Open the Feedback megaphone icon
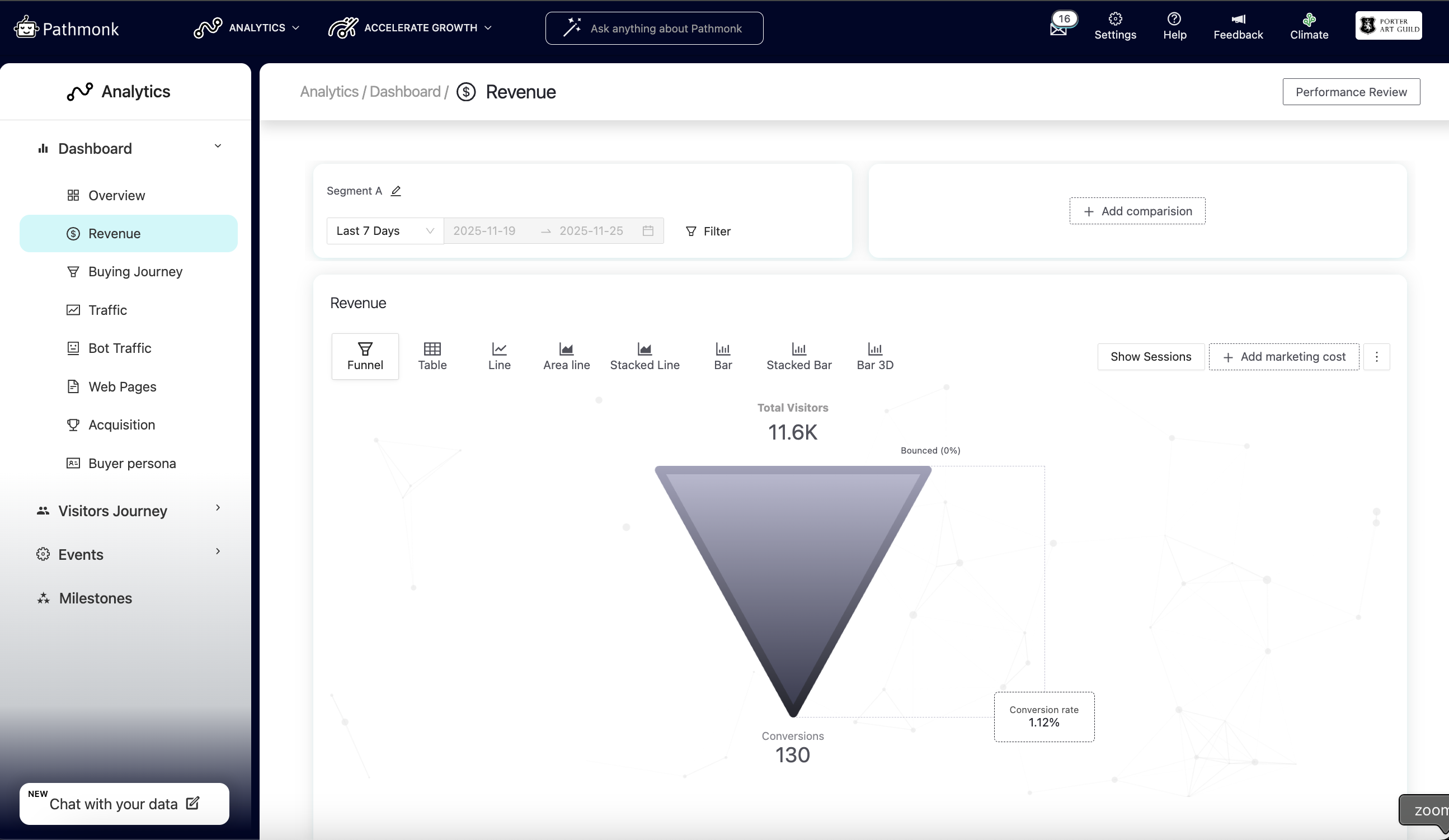 coord(1238,20)
